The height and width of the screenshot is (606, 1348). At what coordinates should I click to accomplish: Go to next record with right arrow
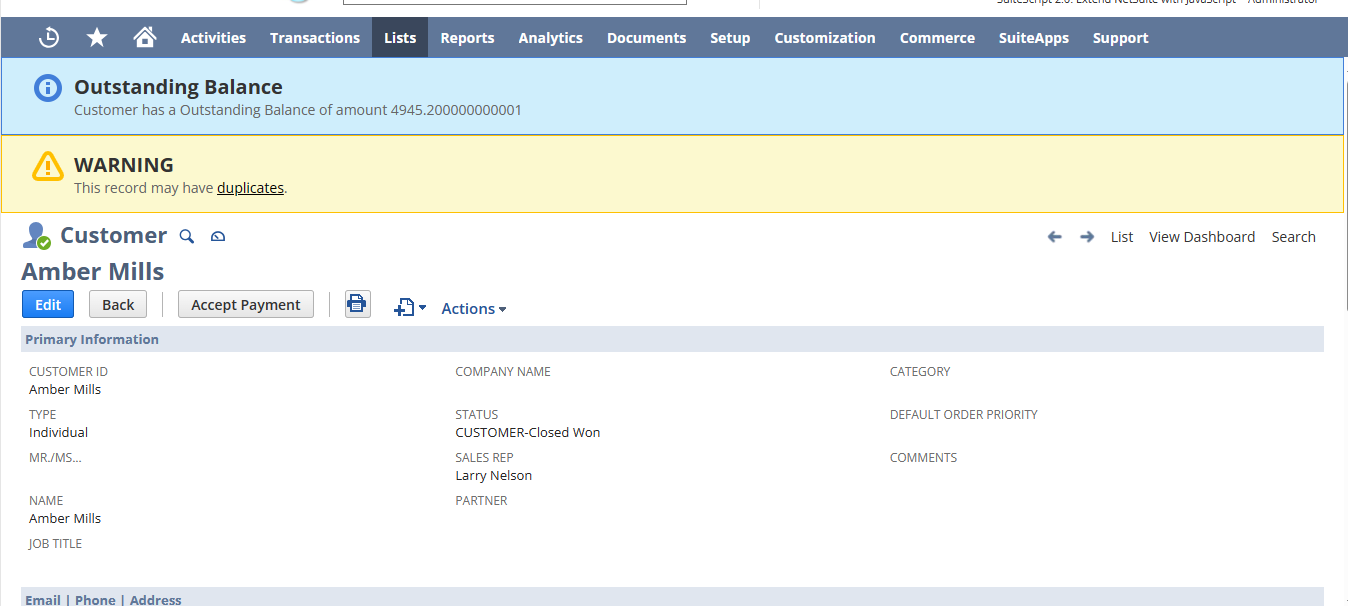1087,237
